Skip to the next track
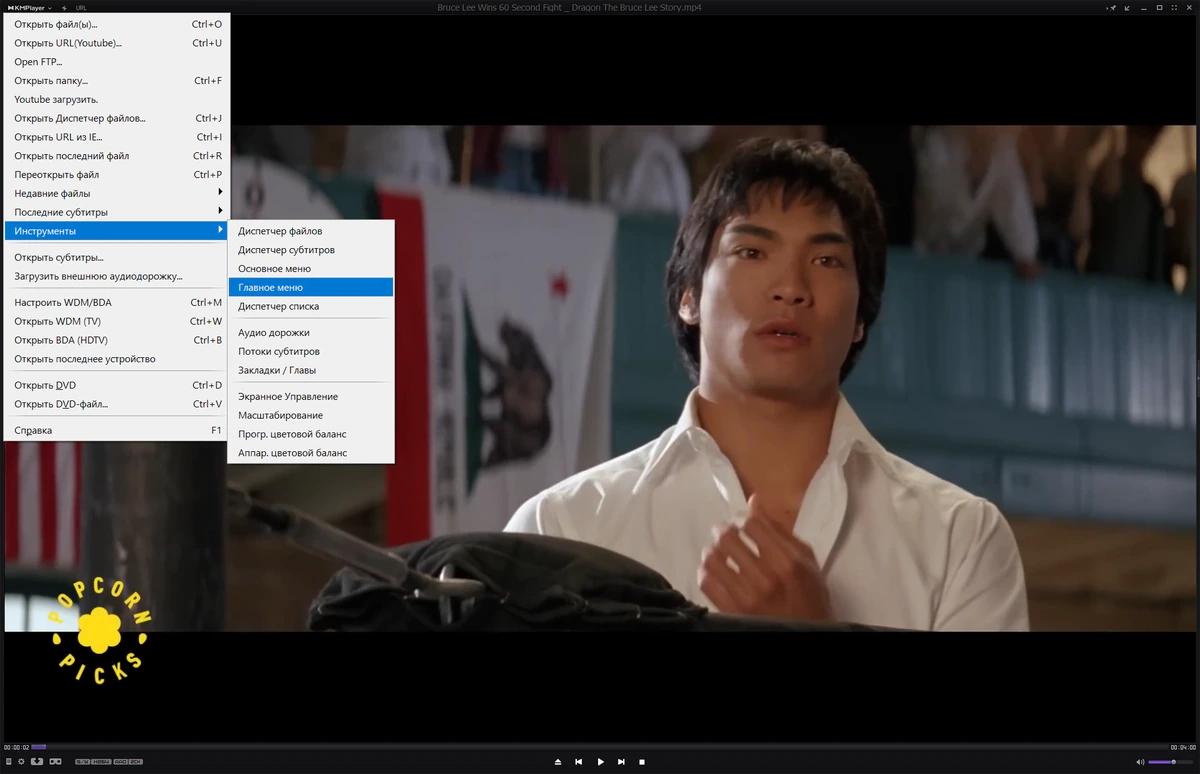Screen dimensions: 1200x774 (621, 762)
